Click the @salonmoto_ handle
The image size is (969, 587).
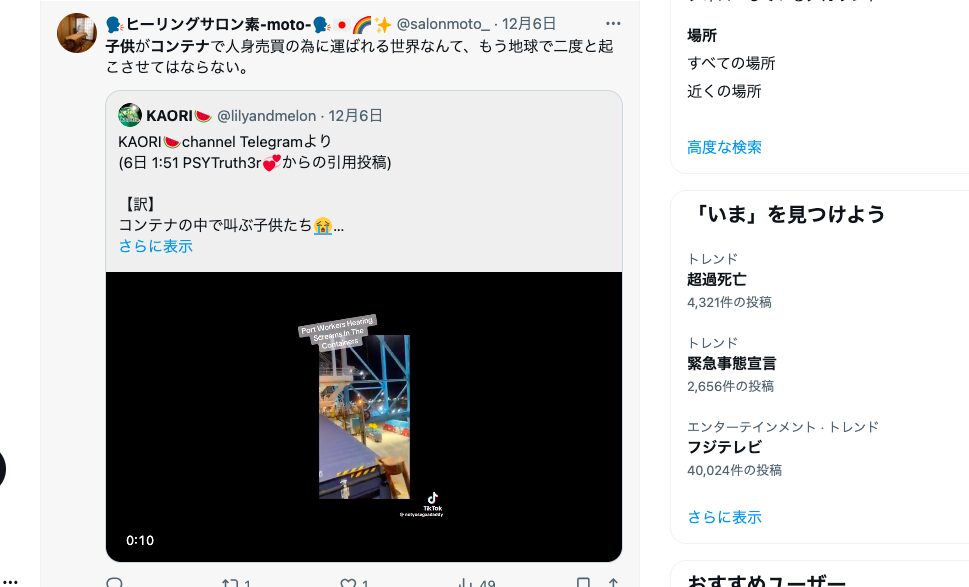[442, 24]
